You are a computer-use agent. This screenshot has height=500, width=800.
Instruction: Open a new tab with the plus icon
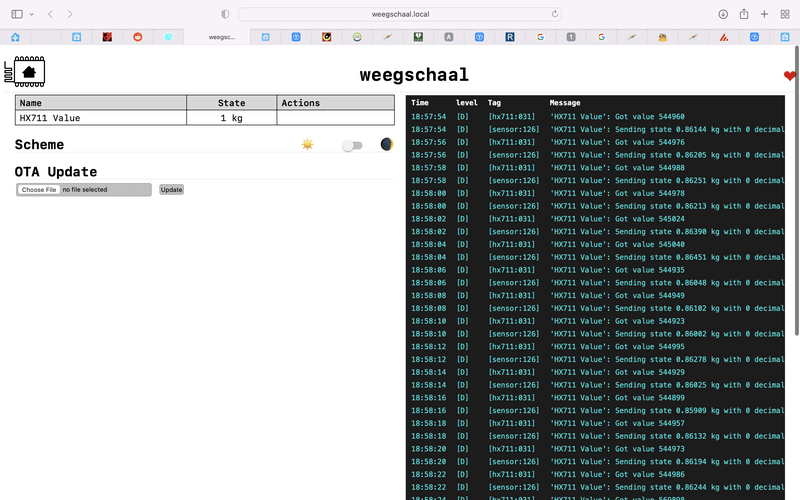tap(764, 14)
